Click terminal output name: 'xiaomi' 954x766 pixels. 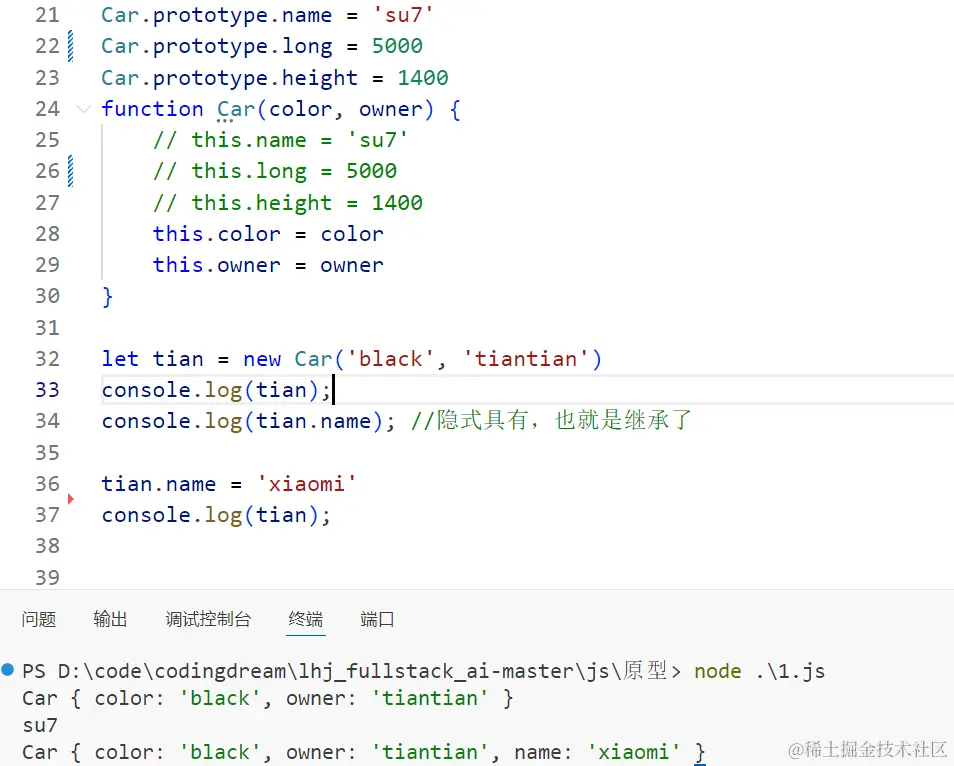(x=597, y=753)
